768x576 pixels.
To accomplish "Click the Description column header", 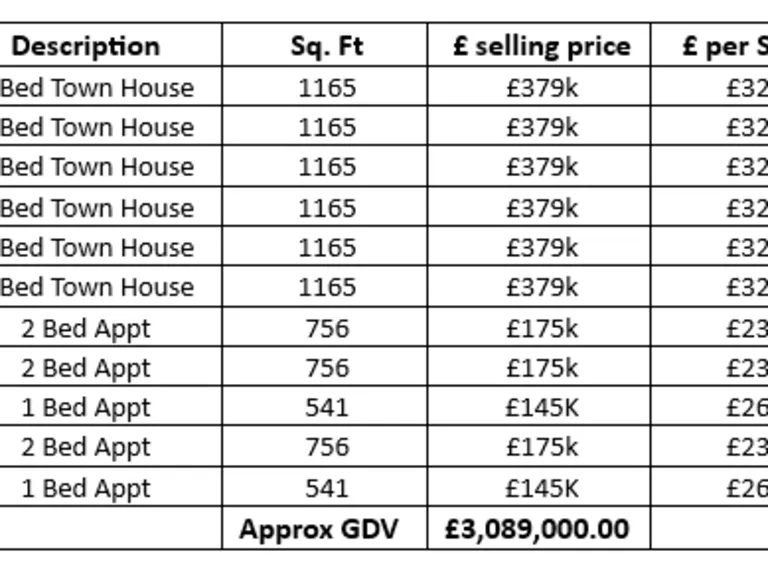I will [x=86, y=46].
